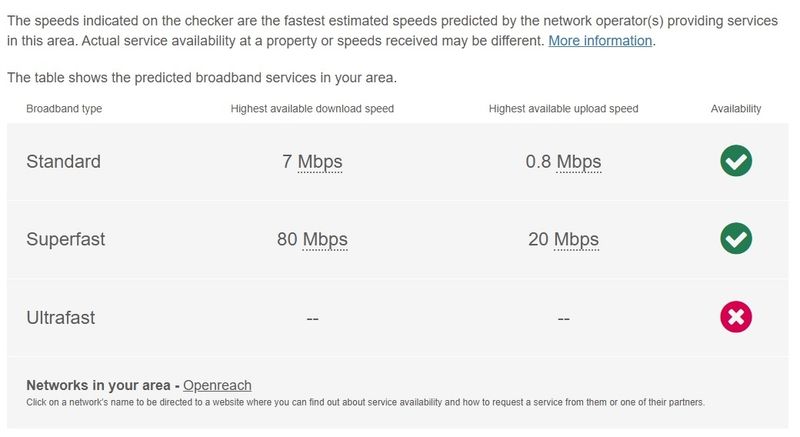Click the red cross icon for Ultrafast
The height and width of the screenshot is (437, 800).
[736, 317]
